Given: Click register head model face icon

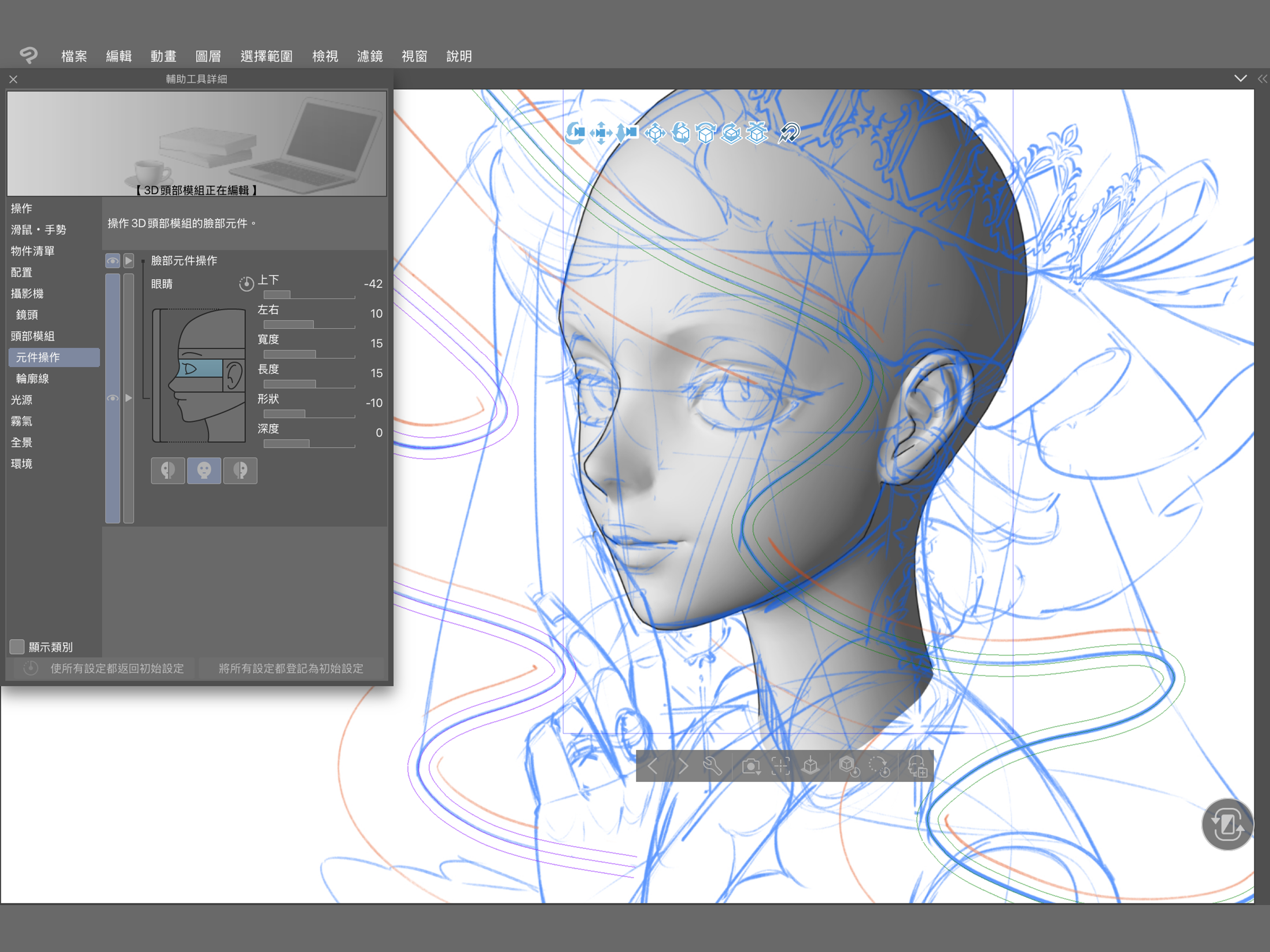Looking at the screenshot, I should coord(917,766).
